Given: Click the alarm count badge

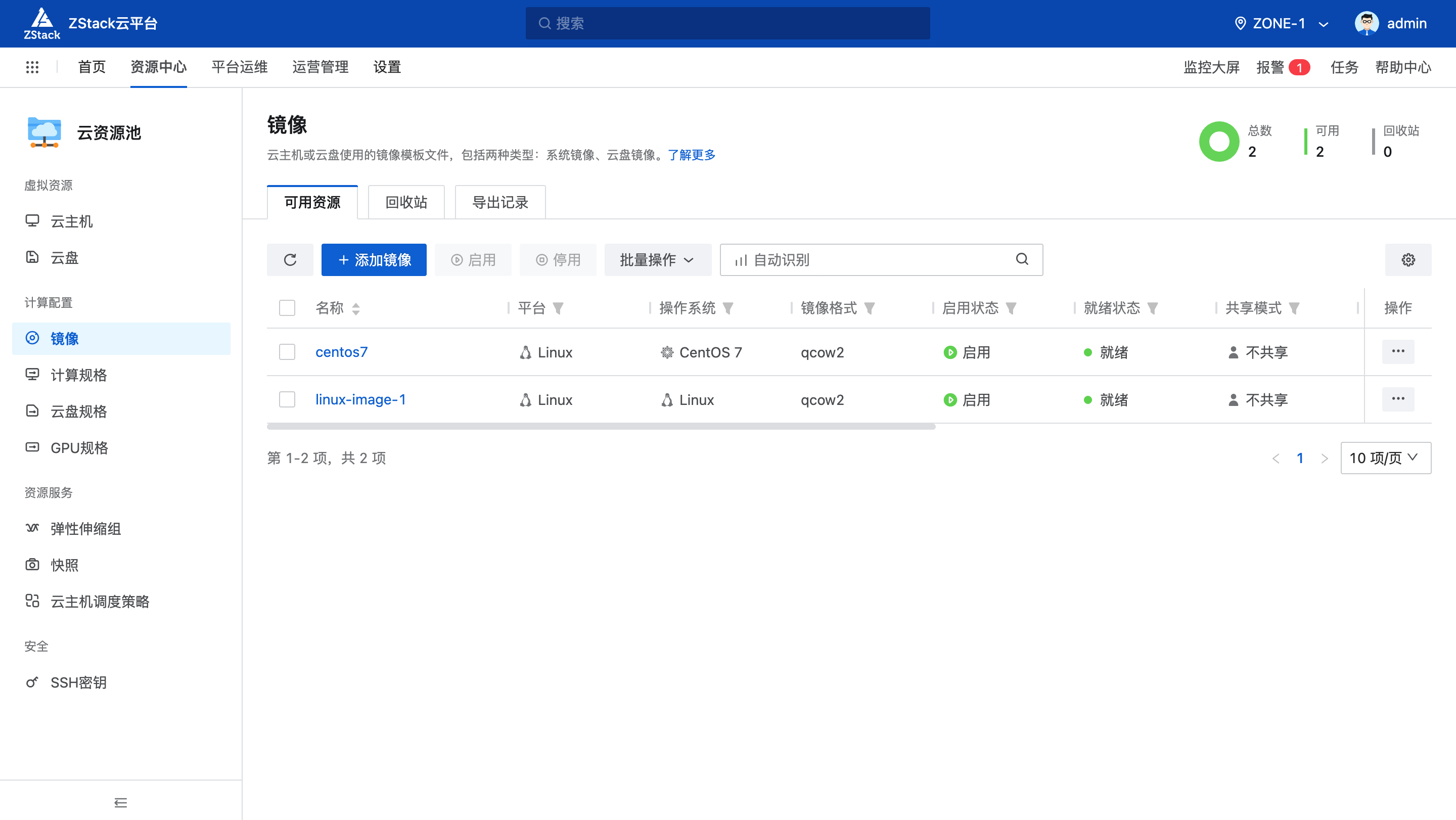Looking at the screenshot, I should (x=1299, y=68).
